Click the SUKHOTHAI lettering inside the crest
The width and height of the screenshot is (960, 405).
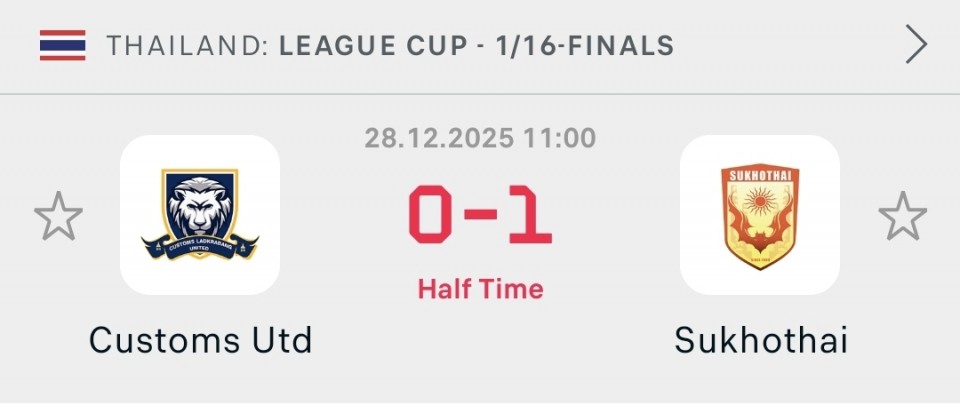click(760, 177)
